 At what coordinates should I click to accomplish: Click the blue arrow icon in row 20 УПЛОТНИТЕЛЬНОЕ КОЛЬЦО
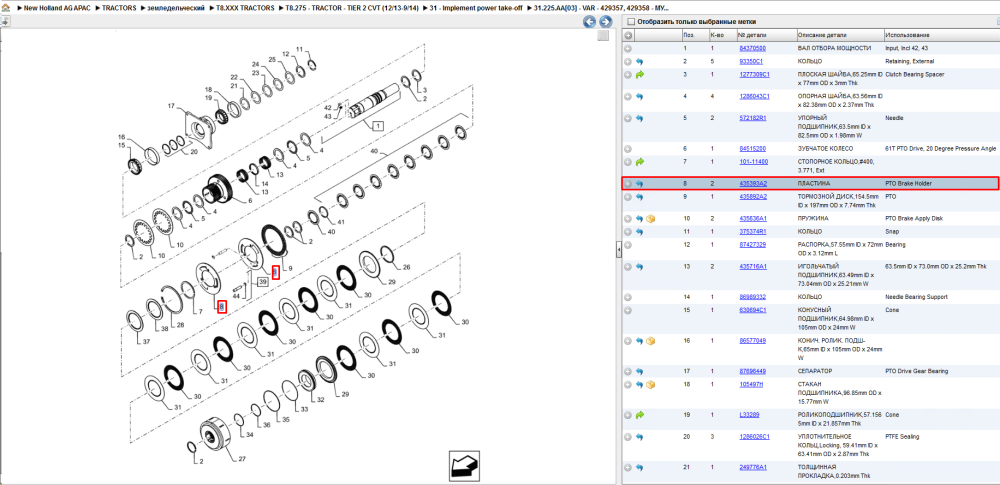[x=640, y=437]
